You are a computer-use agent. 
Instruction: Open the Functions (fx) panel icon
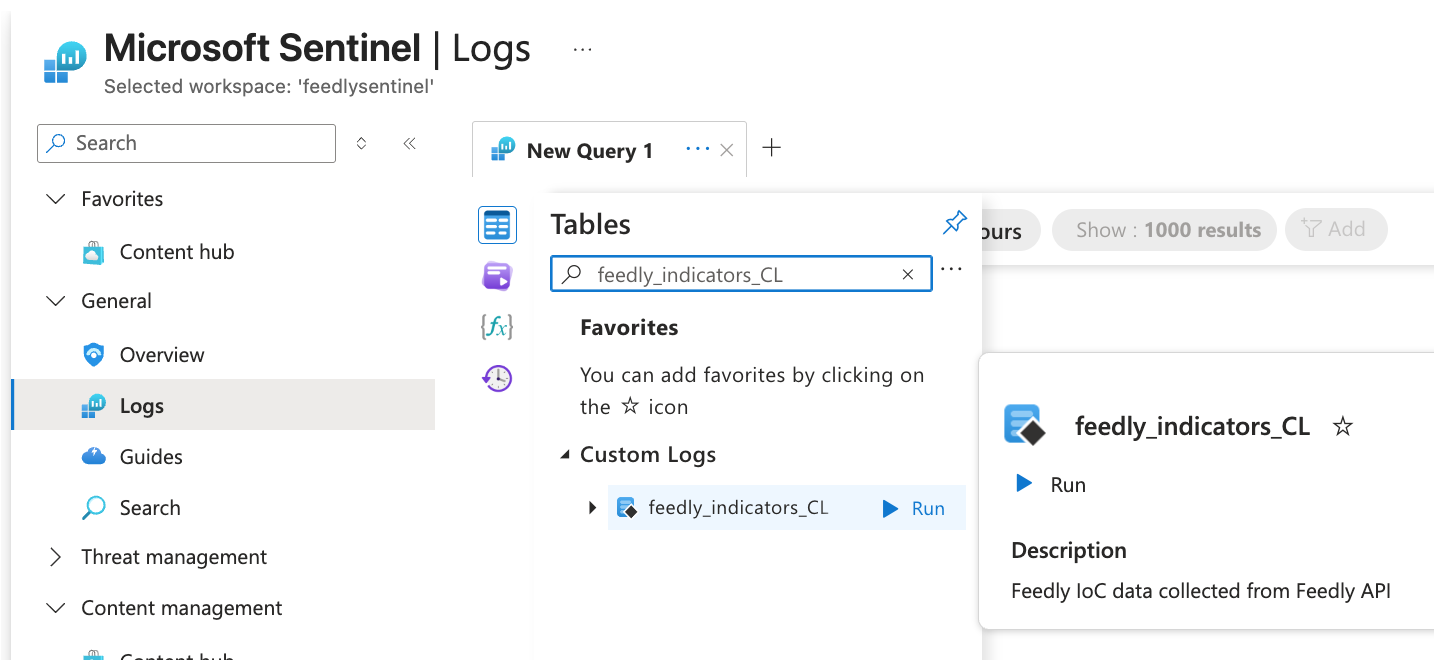pyautogui.click(x=497, y=327)
